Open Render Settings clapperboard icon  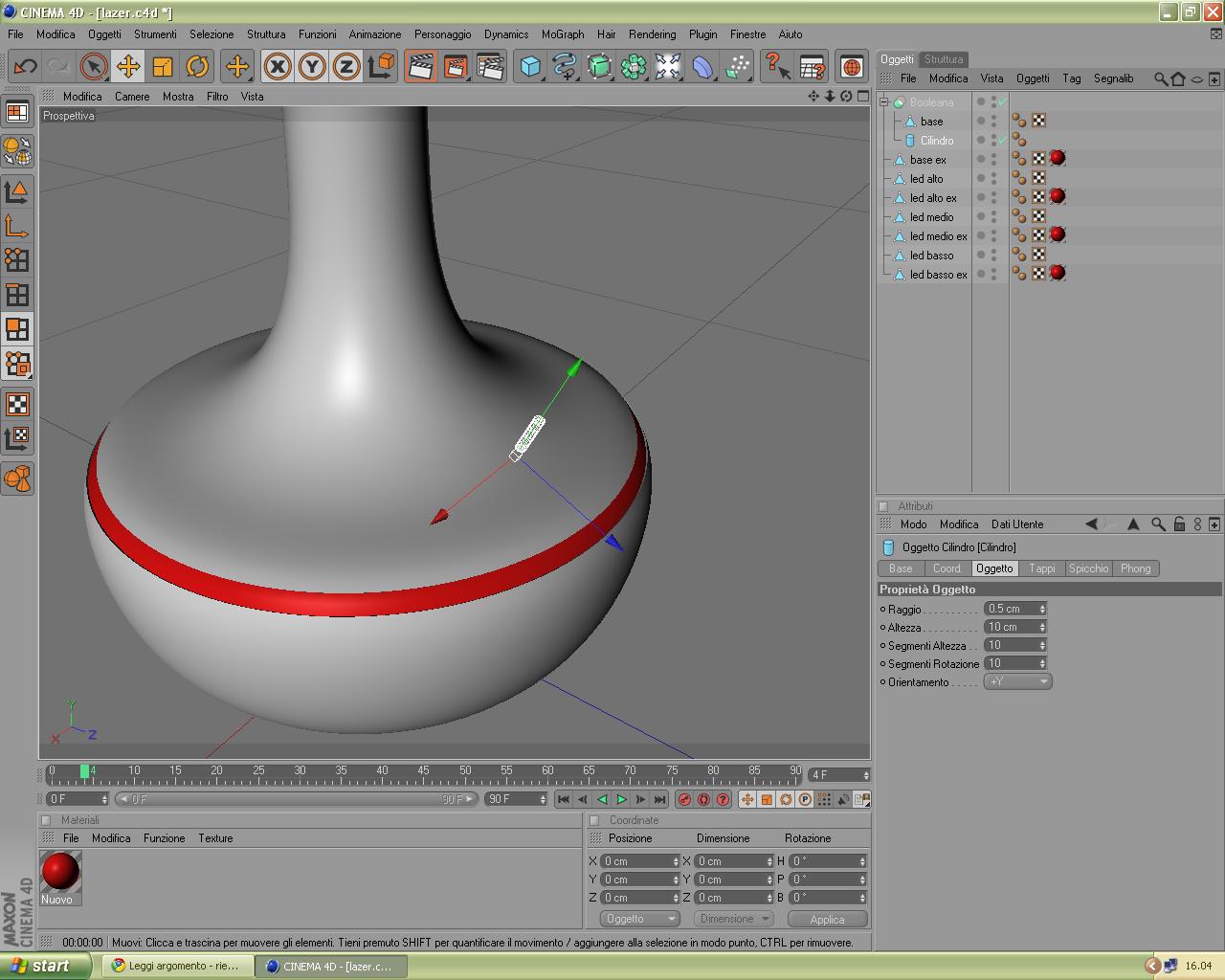[x=490, y=66]
